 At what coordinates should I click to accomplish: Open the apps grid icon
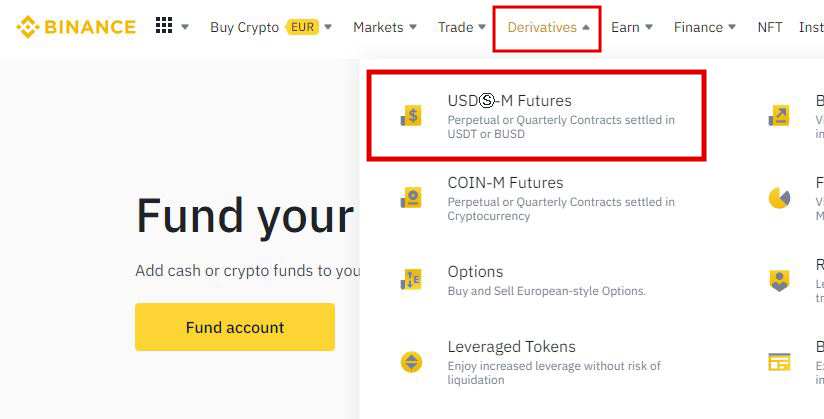(x=164, y=25)
